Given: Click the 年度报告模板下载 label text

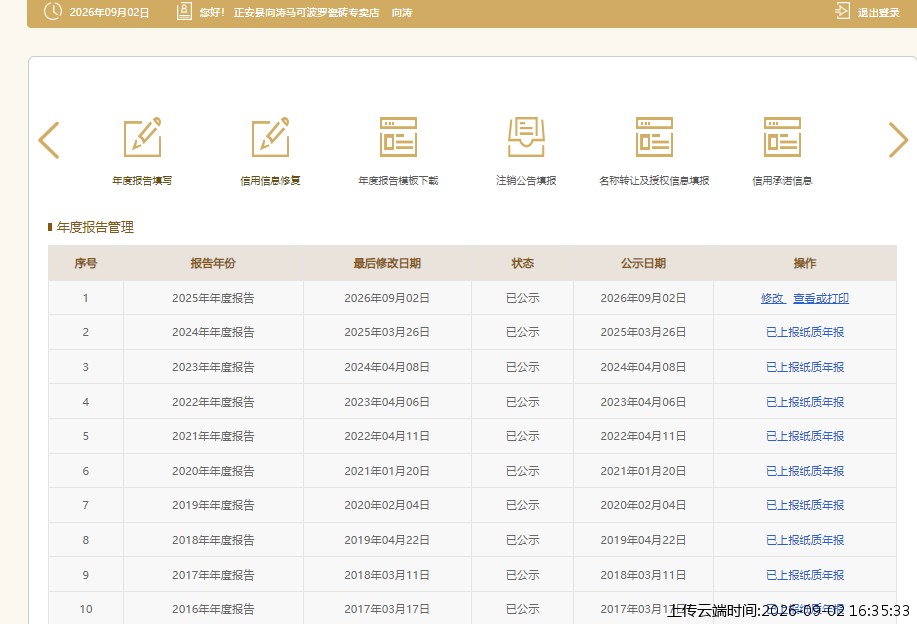Looking at the screenshot, I should pos(398,181).
